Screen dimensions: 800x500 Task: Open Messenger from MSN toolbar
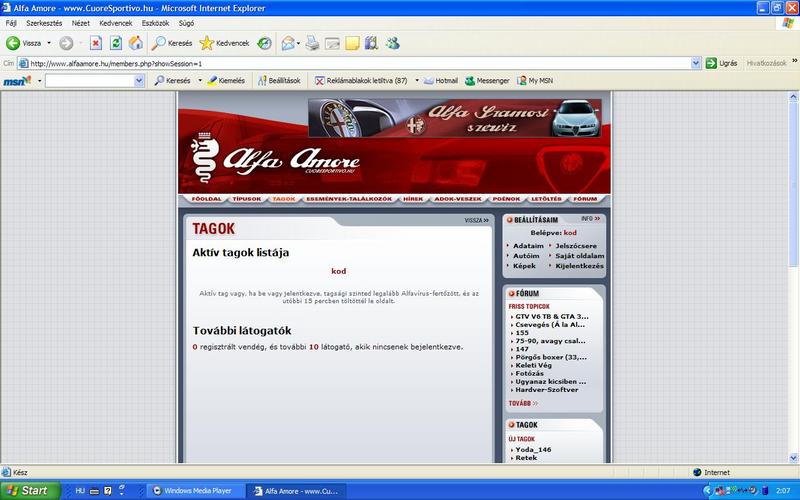pos(487,81)
